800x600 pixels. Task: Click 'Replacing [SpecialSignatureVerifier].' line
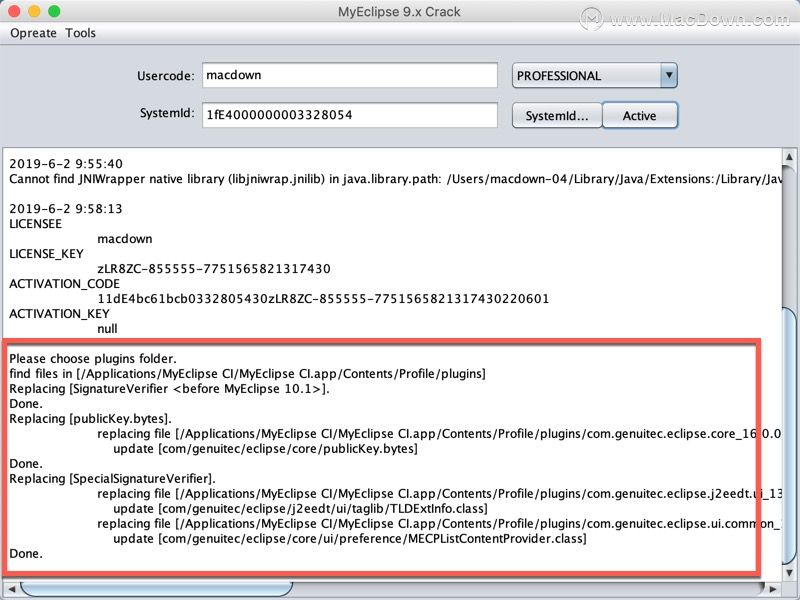coord(112,479)
